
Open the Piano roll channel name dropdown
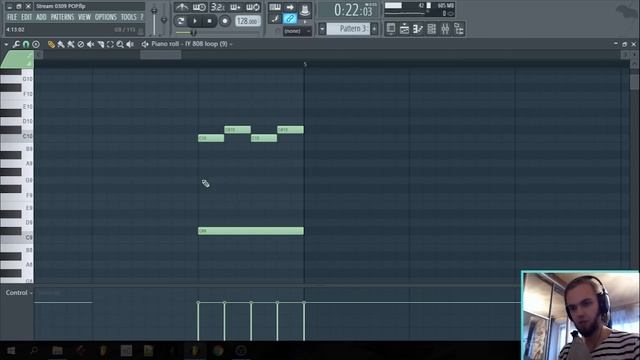[191, 44]
